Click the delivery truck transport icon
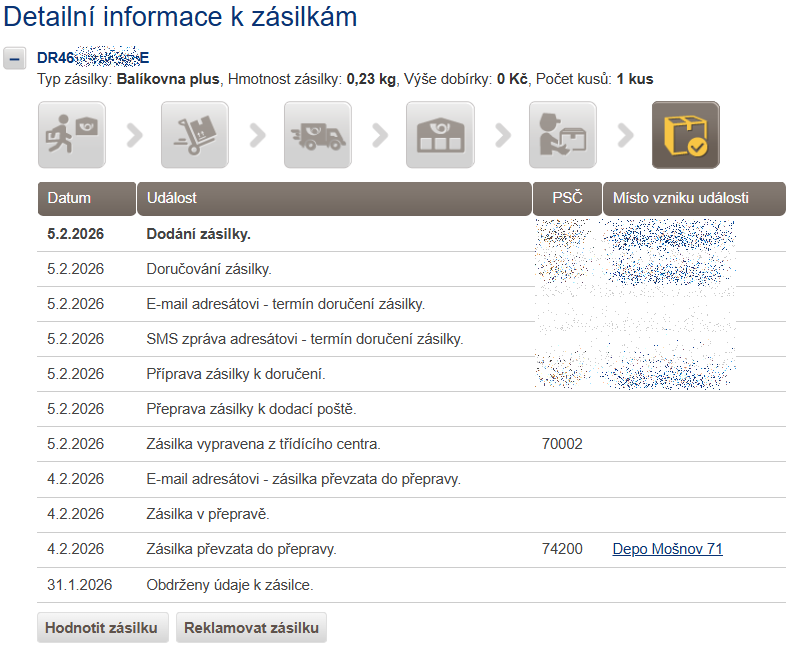The height and width of the screenshot is (645, 790). 317,135
